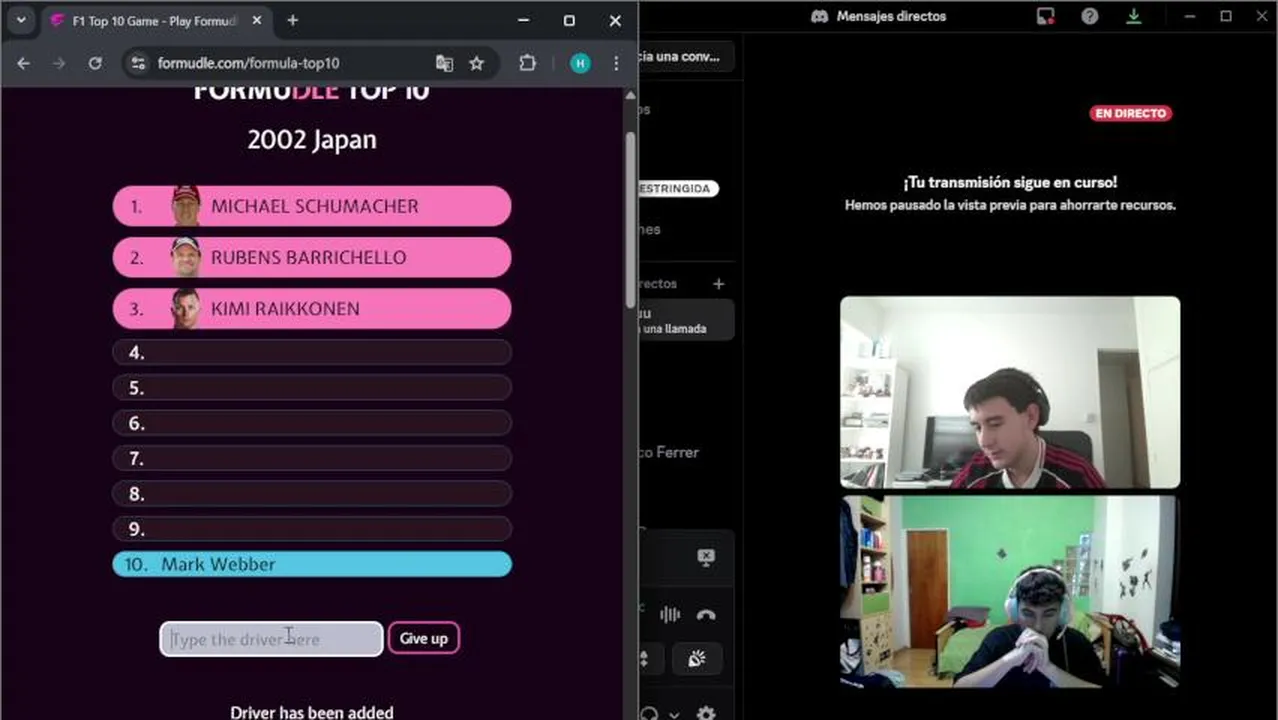The height and width of the screenshot is (720, 1278).
Task: Click the Formudle page vertical scrollbar
Action: point(630,220)
